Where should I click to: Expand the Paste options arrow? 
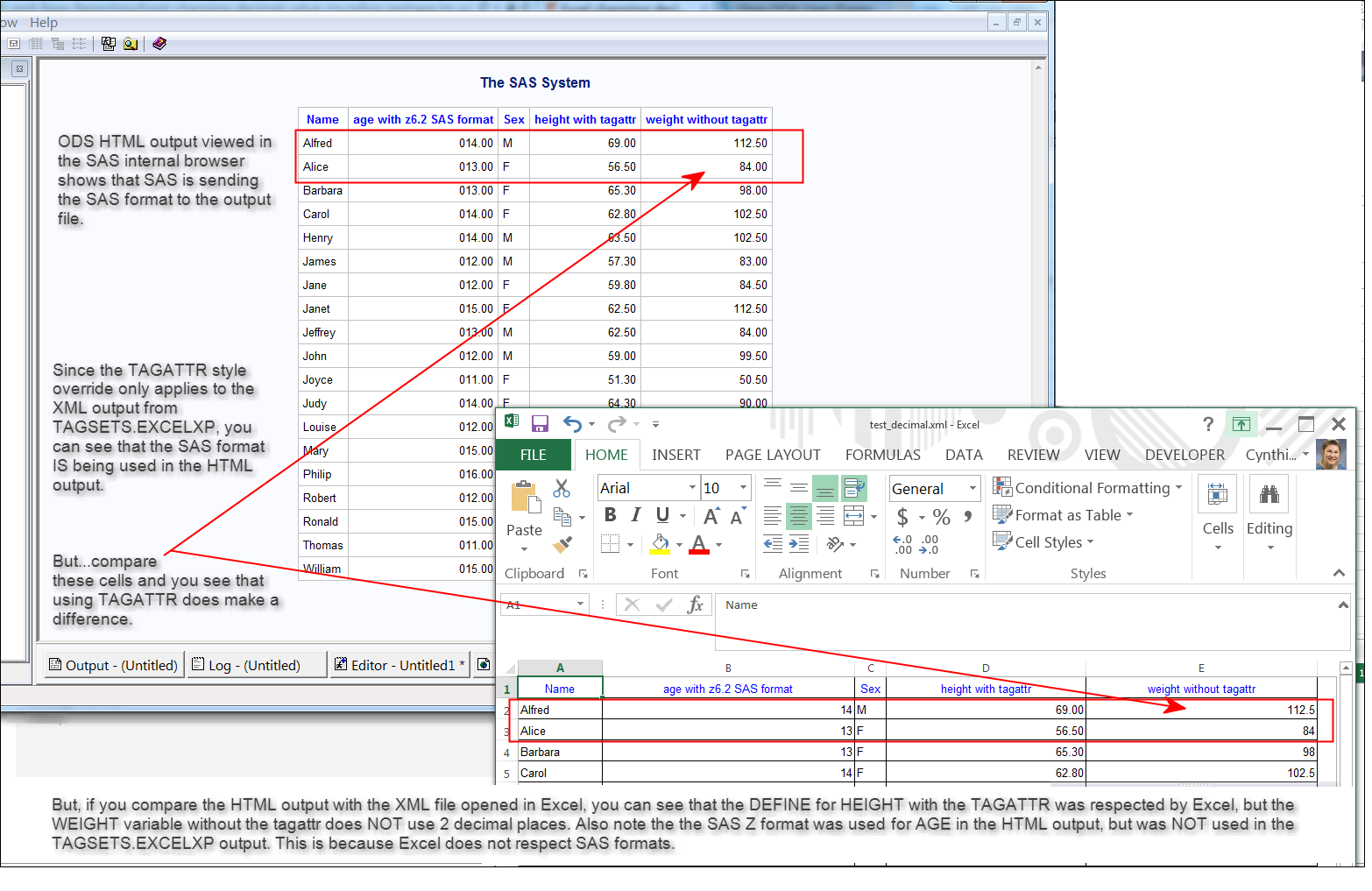click(525, 549)
